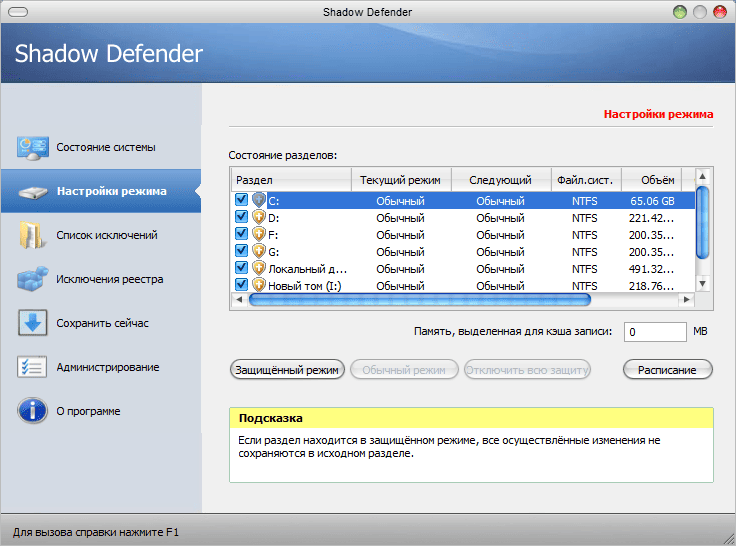Viewport: 736px width, 546px height.
Task: Click the Защищённый режим button
Action: (287, 369)
